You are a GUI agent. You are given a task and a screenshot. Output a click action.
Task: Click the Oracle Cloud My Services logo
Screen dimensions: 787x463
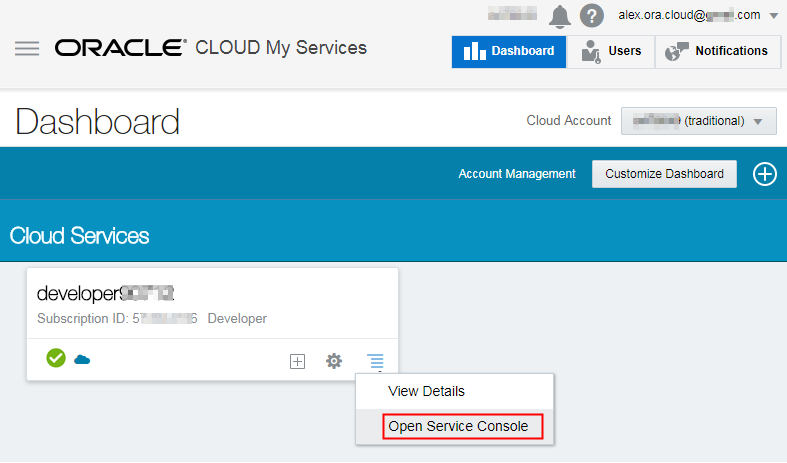[211, 48]
